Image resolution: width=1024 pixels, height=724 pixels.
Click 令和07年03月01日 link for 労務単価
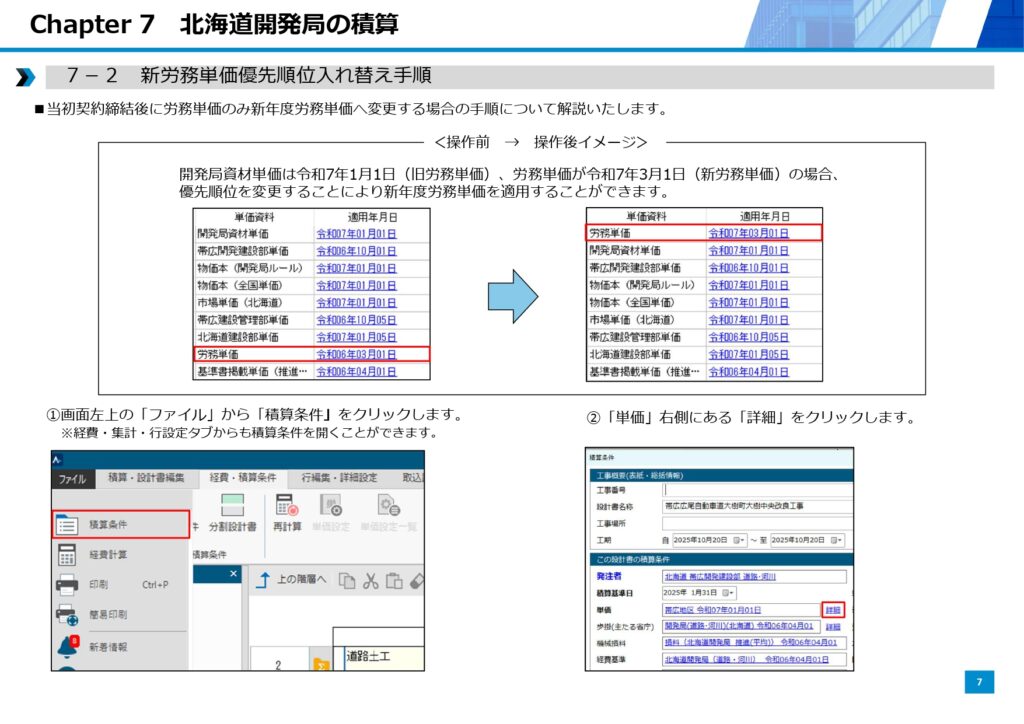(x=748, y=233)
